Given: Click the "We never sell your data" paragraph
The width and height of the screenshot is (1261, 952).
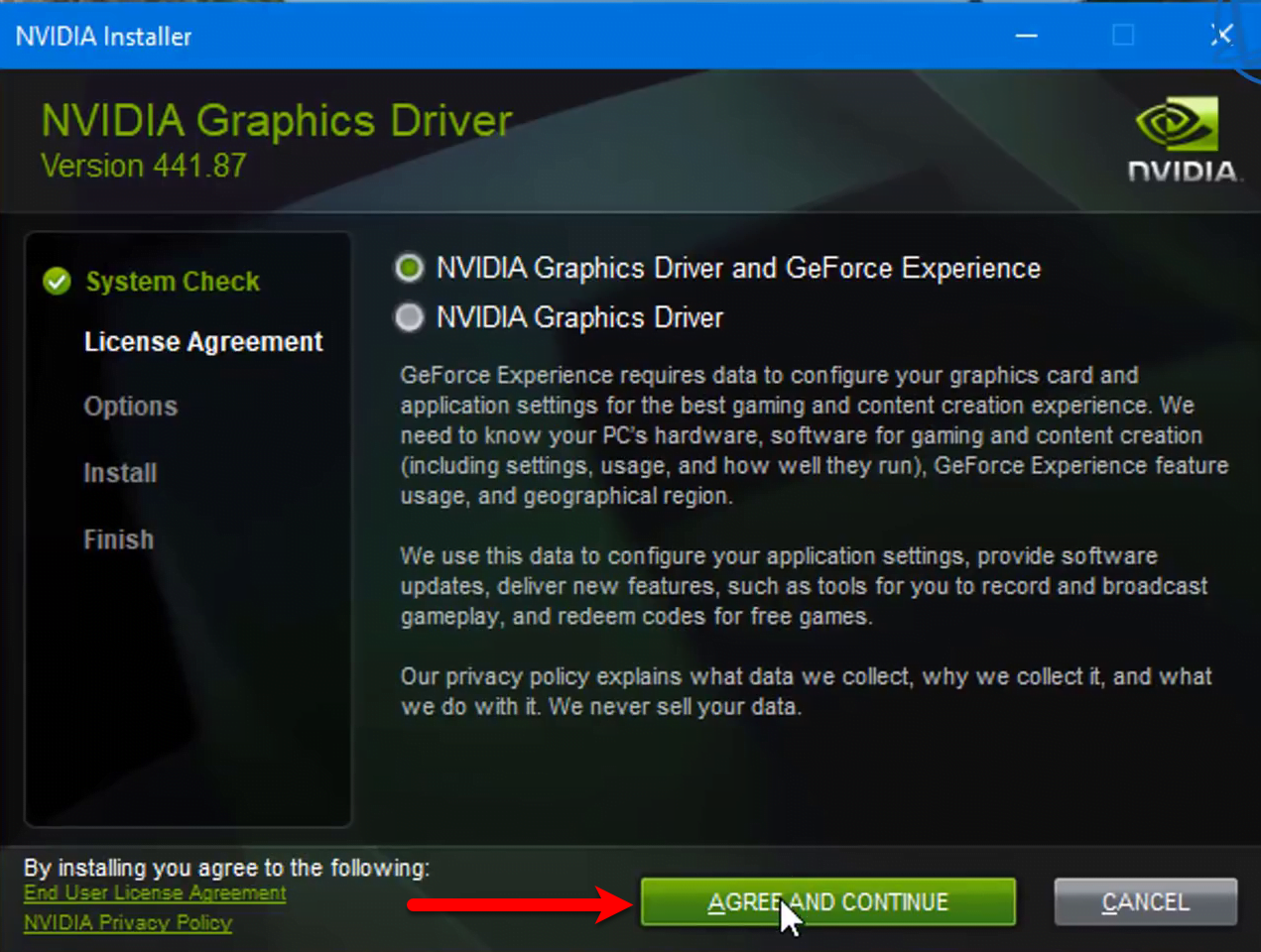Looking at the screenshot, I should pyautogui.click(x=806, y=691).
